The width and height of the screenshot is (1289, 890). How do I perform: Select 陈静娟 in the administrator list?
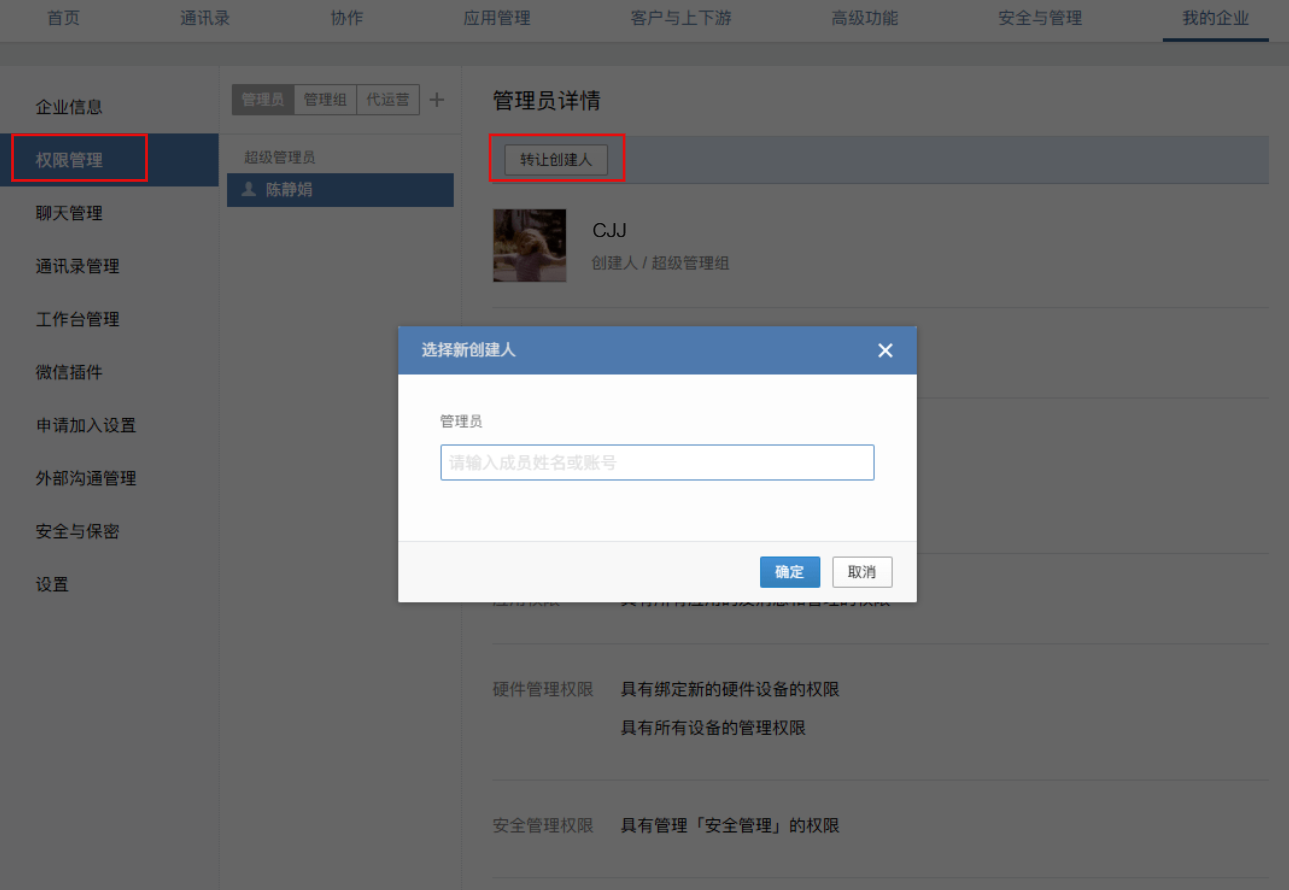click(340, 190)
